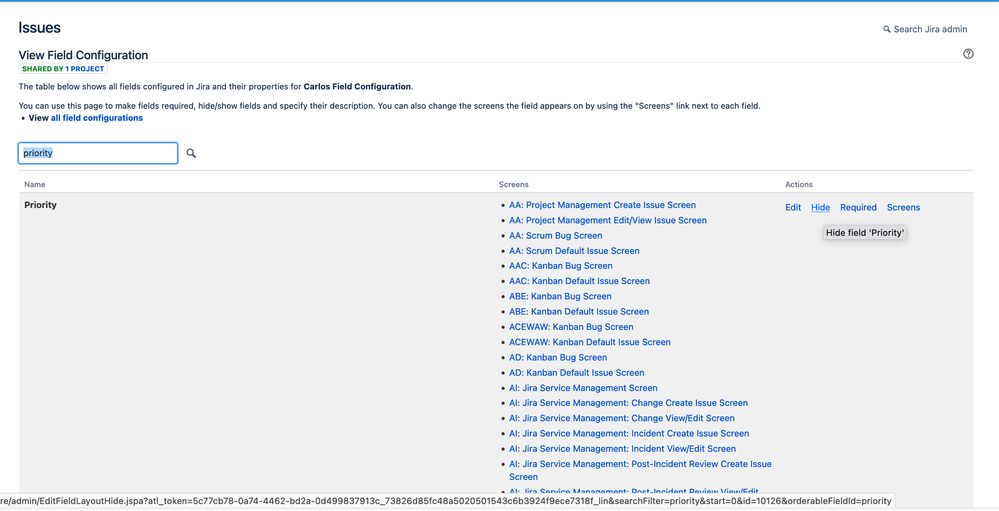The image size is (999, 511).
Task: Open AAC: Kanban Bug Screen
Action: (561, 266)
